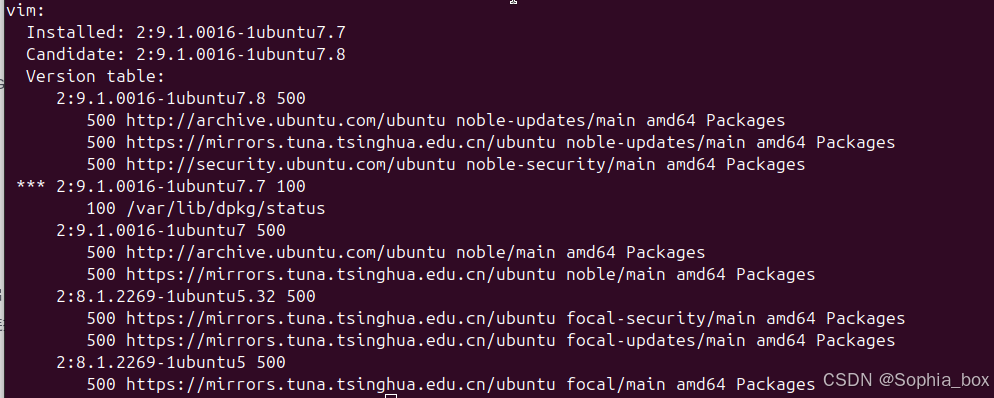This screenshot has height=398, width=994.
Task: Open the tuna mirror noble-updates/main URL
Action: click(x=340, y=143)
